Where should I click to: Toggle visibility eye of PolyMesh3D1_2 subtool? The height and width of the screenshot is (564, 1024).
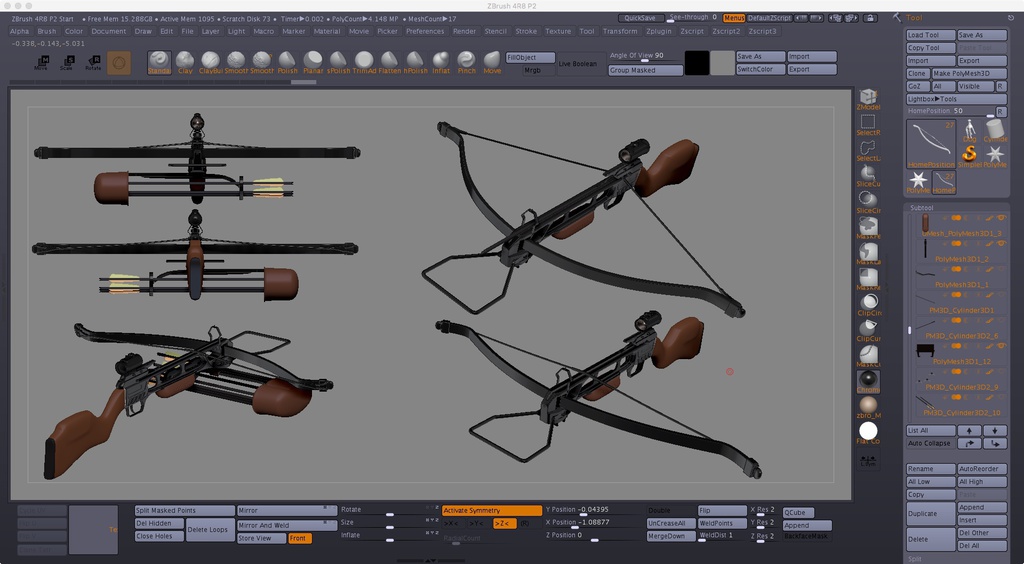pos(1001,243)
